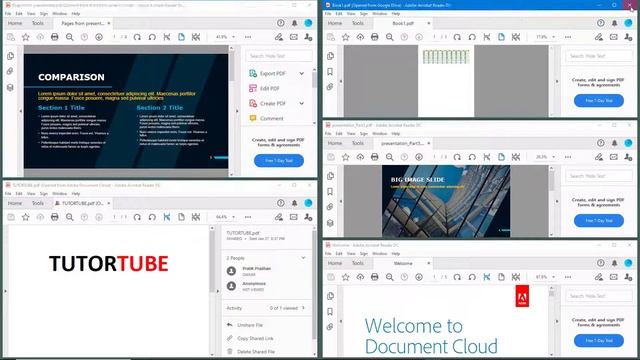Collapse the 2 People section

[303, 258]
